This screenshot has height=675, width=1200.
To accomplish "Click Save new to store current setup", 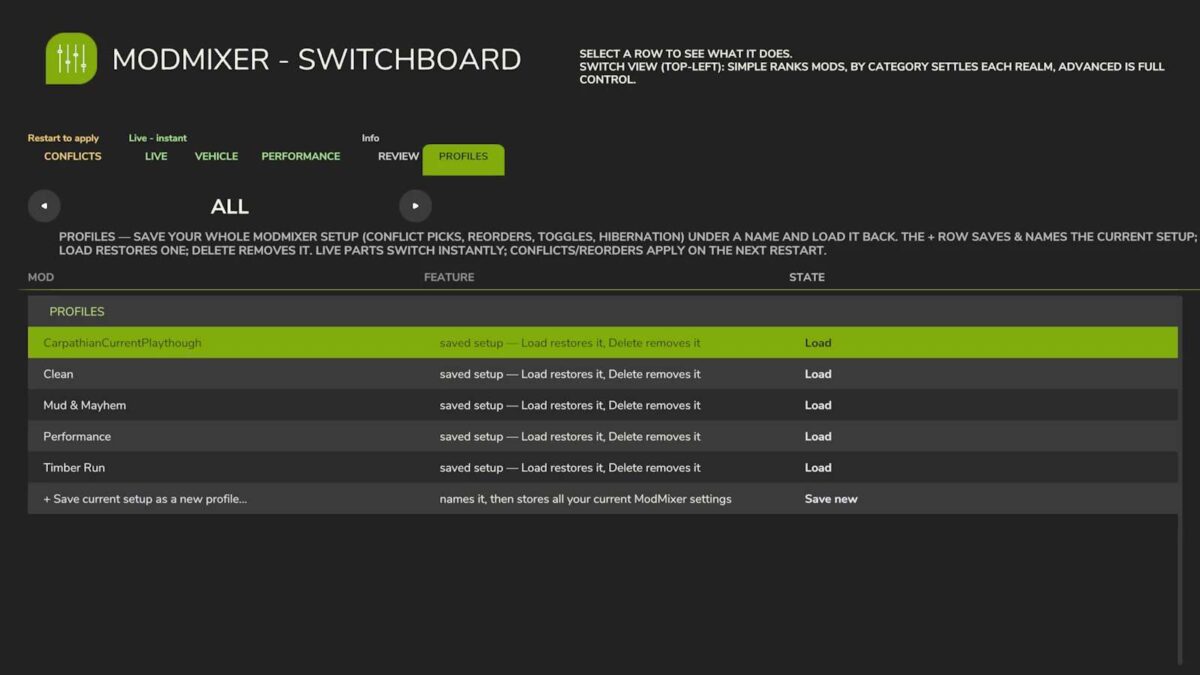I will pos(831,499).
